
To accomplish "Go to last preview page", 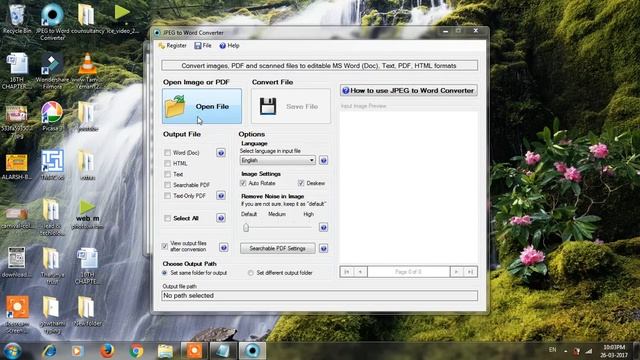I will point(470,272).
